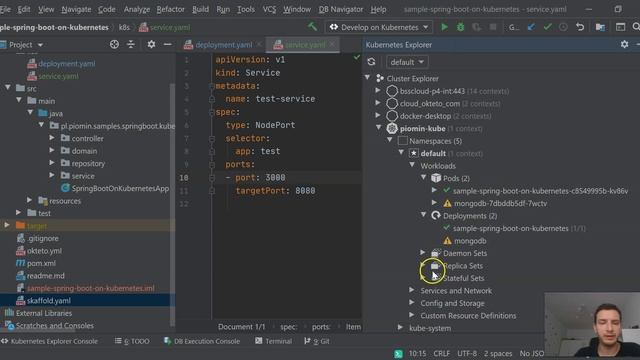Click the CRLF line separator in status bar

pos(441,353)
